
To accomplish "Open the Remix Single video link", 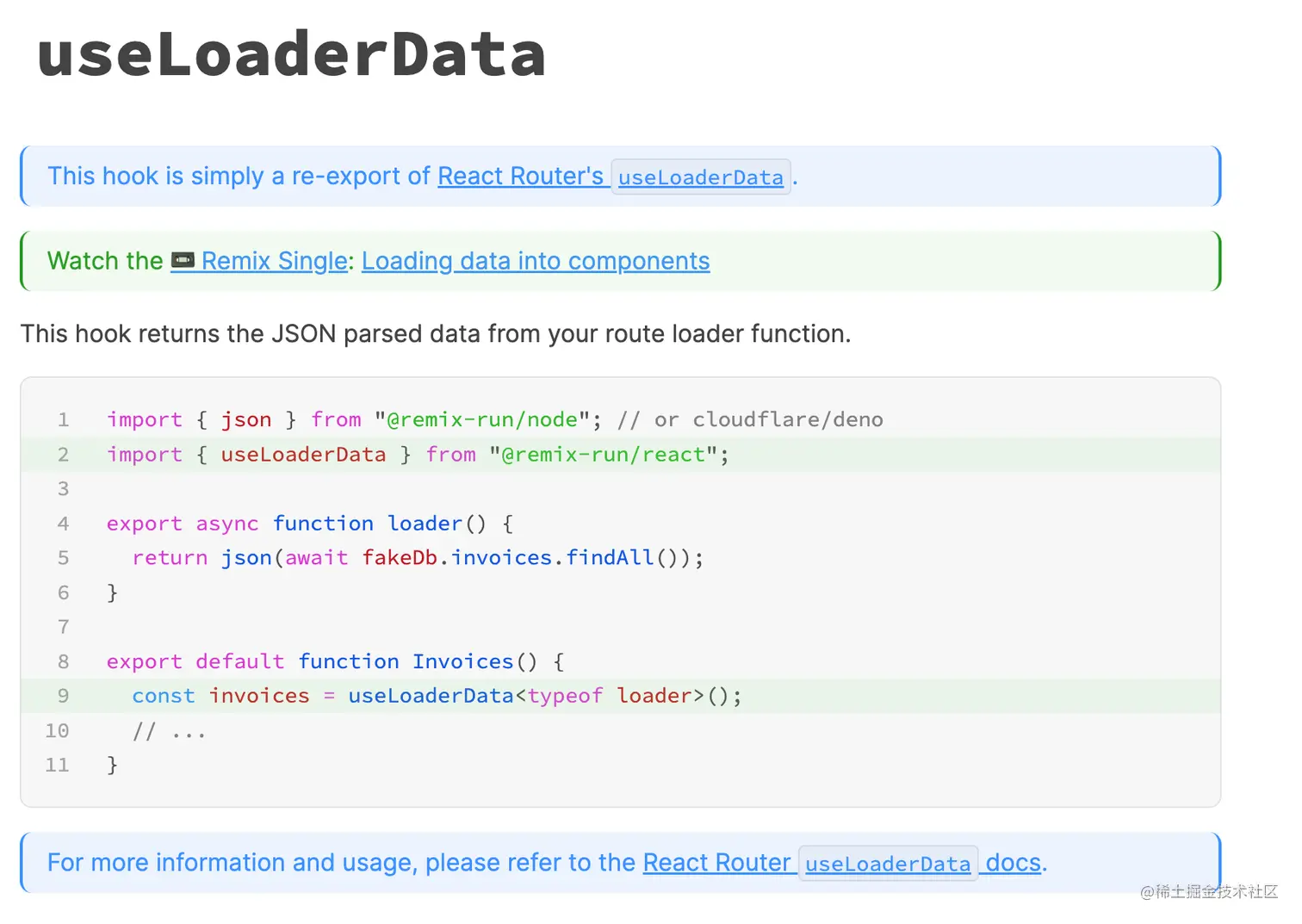I will (x=274, y=261).
